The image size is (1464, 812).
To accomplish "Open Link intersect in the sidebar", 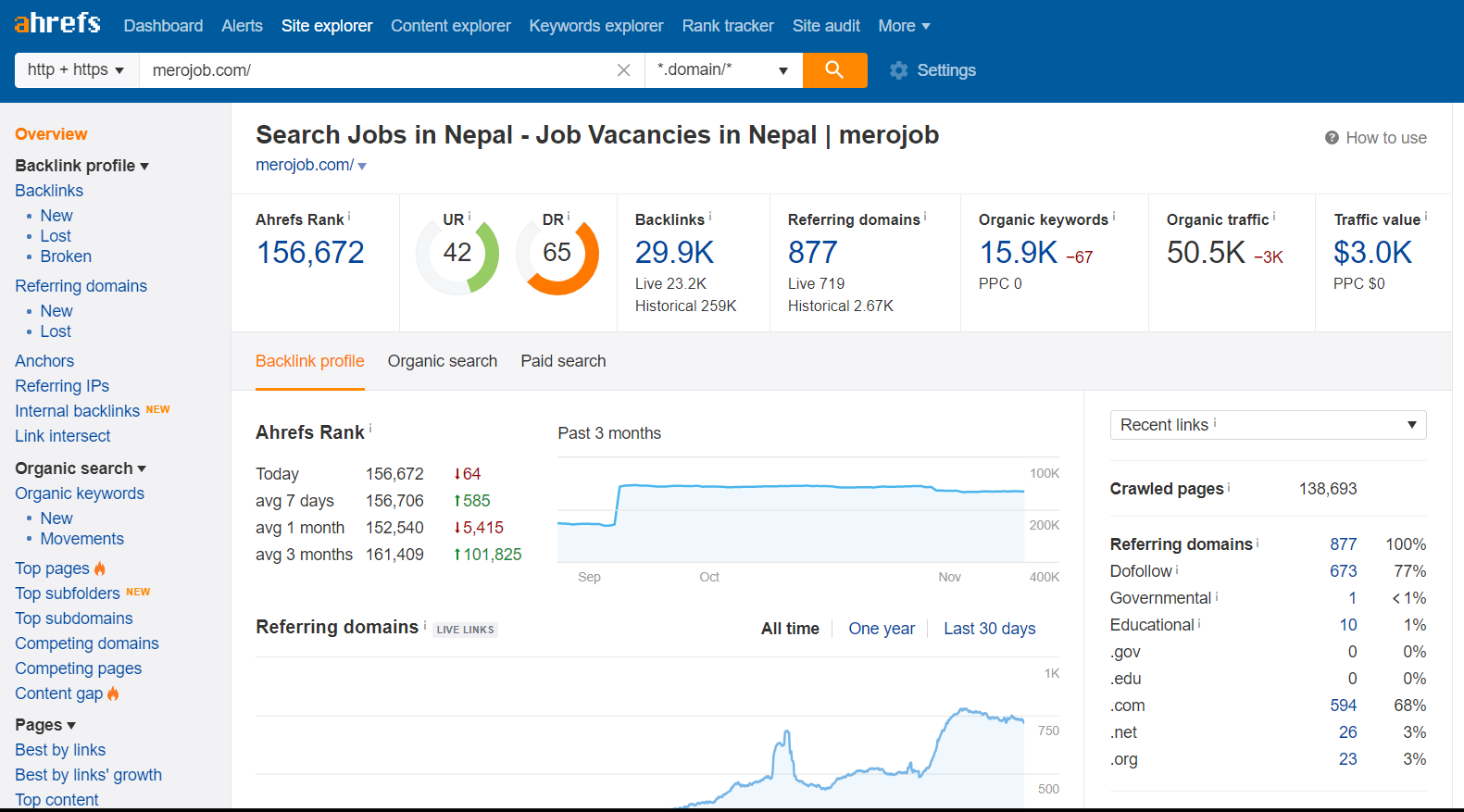I will pyautogui.click(x=63, y=436).
